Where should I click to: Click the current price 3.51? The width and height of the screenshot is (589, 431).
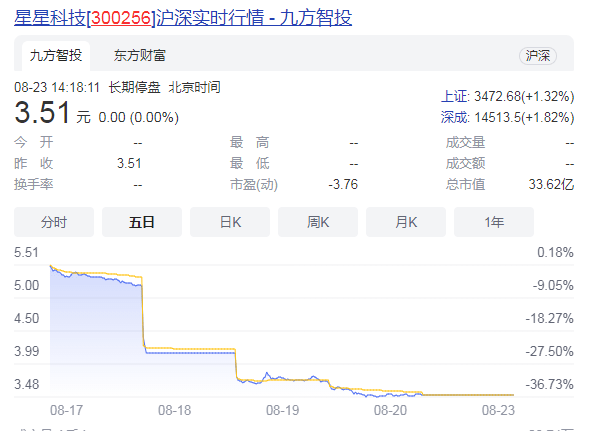click(42, 112)
